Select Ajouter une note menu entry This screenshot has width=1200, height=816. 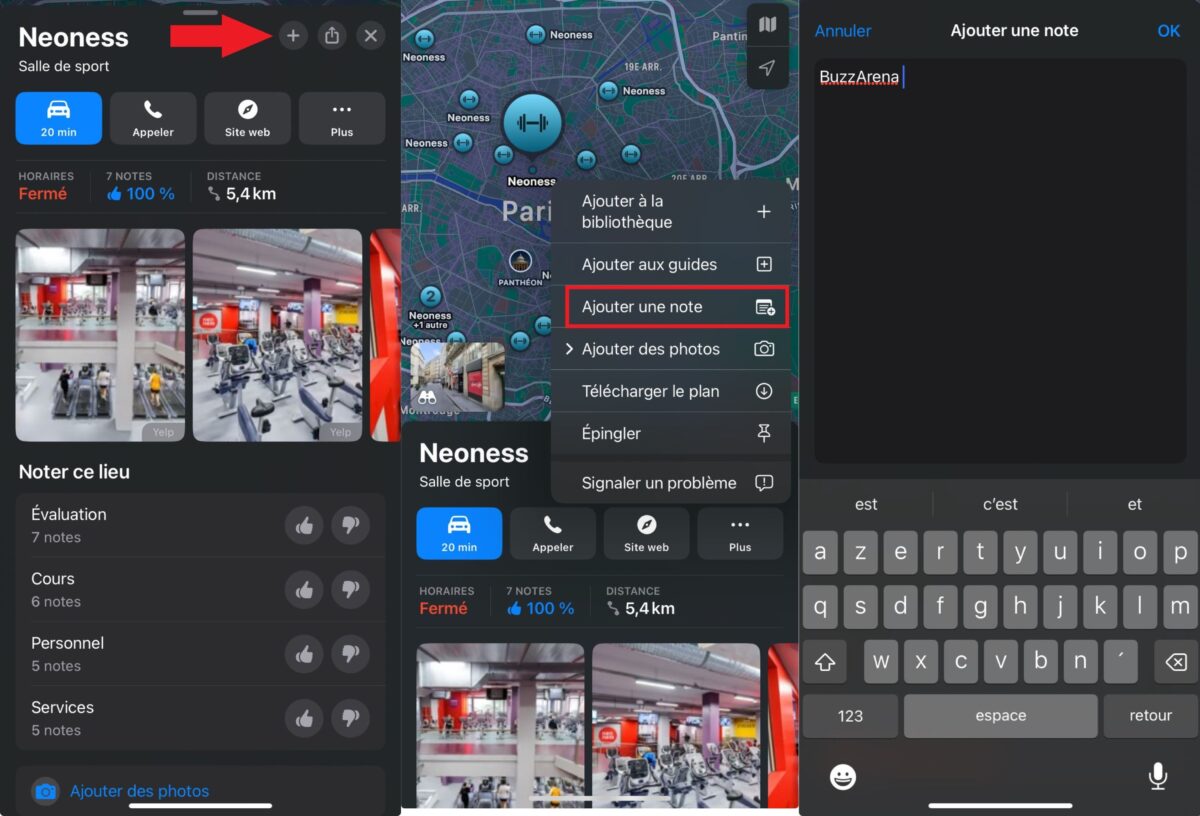[x=677, y=306]
